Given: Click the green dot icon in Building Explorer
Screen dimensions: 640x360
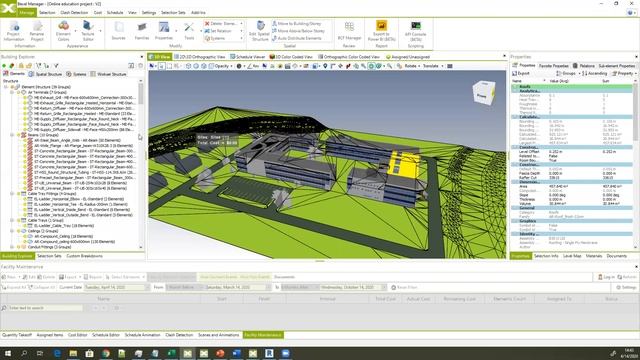Looking at the screenshot, I should click(x=4, y=66).
